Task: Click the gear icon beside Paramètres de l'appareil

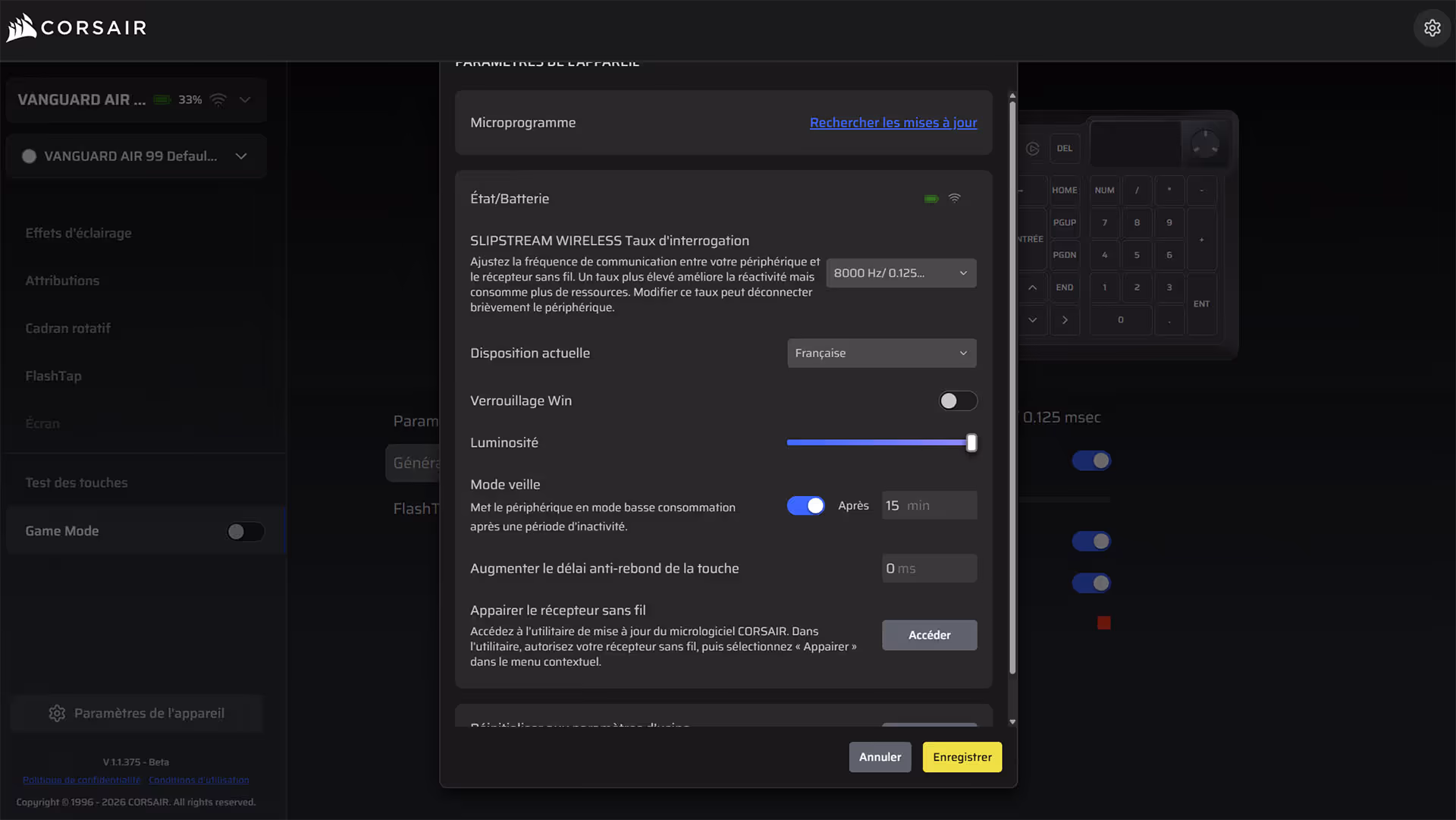Action: click(57, 713)
